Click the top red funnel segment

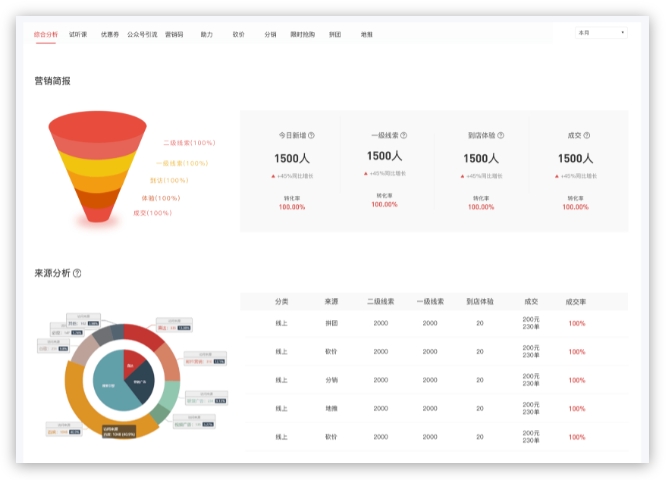(x=99, y=128)
